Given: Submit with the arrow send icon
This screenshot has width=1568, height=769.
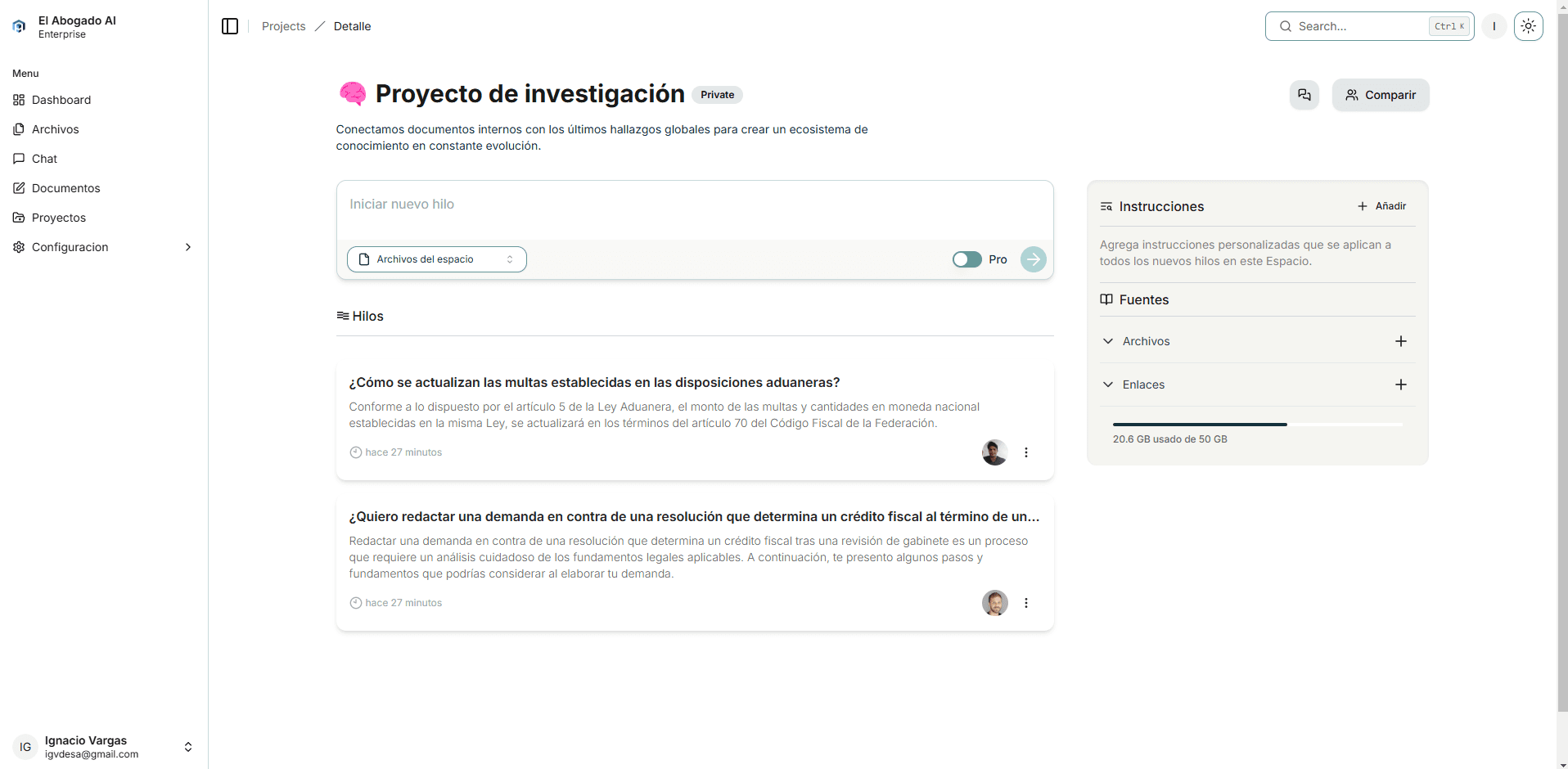Looking at the screenshot, I should click(x=1032, y=259).
